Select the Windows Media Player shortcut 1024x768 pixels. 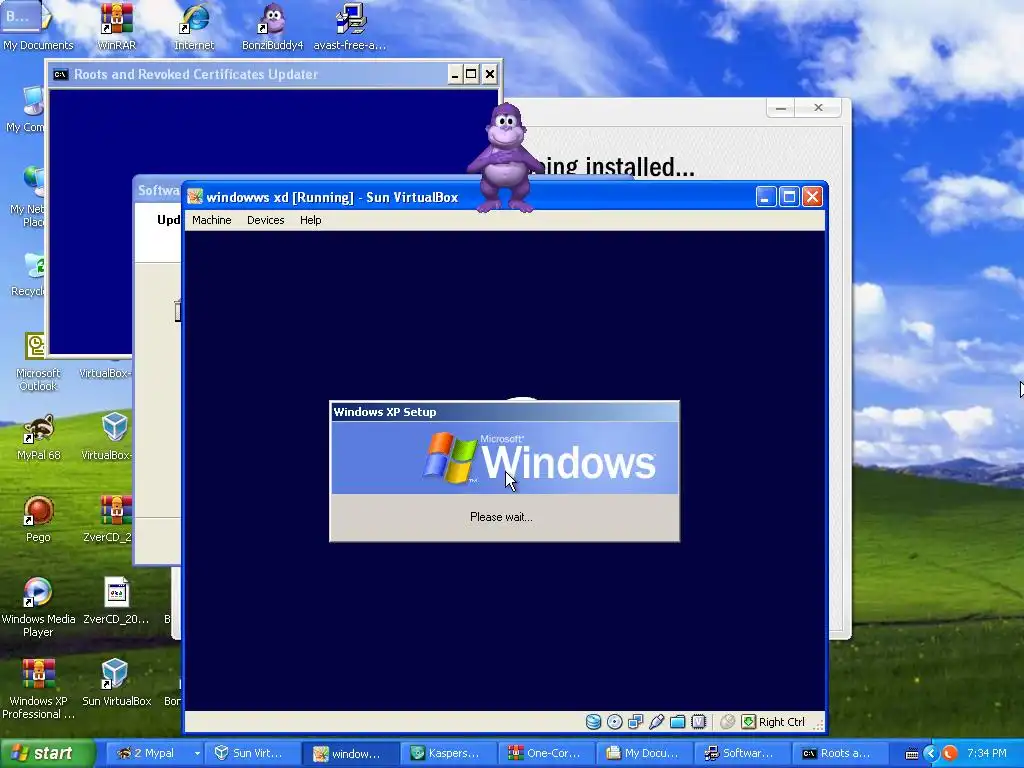(x=38, y=607)
